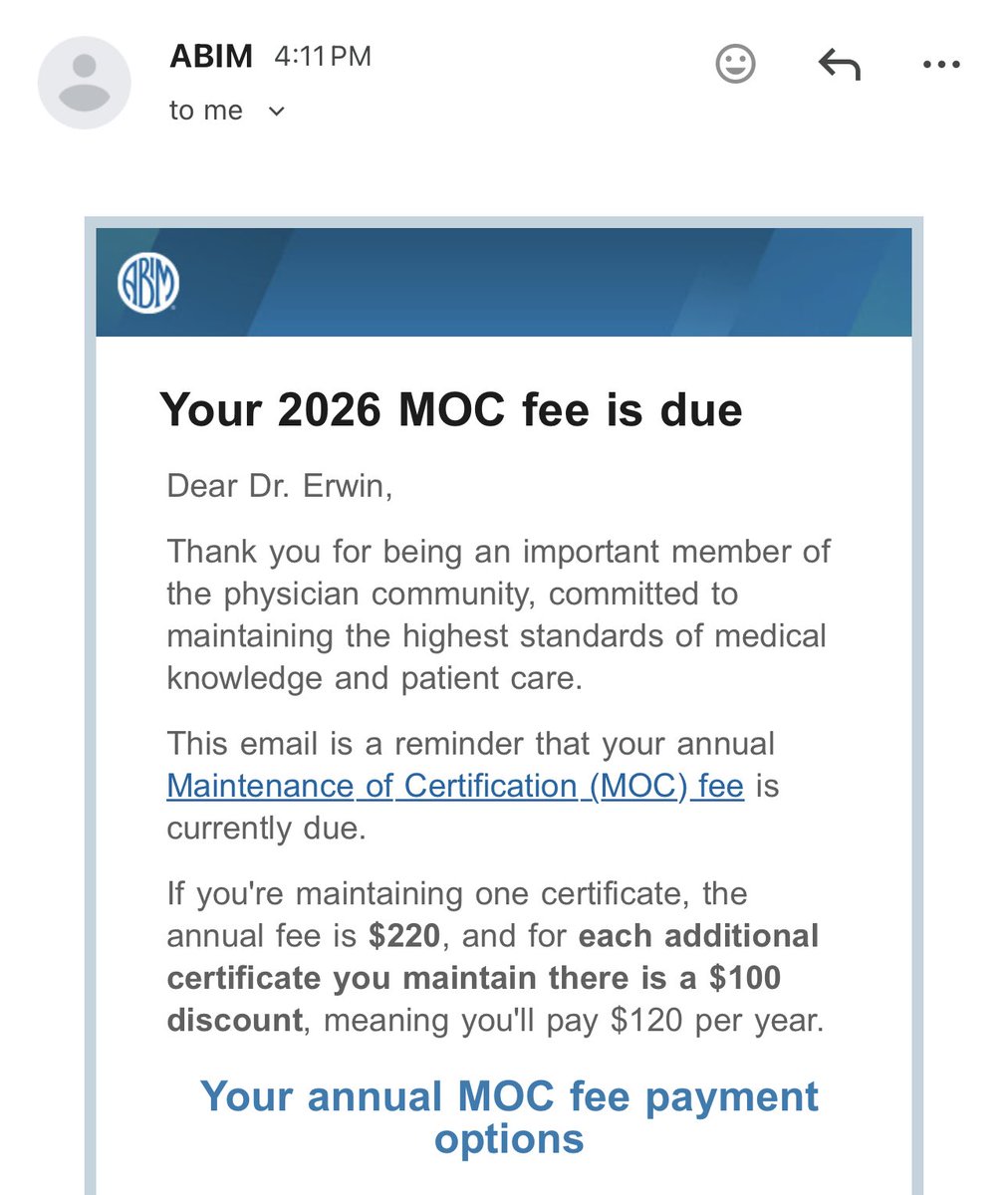This screenshot has width=1008, height=1195.
Task: Select the 'currently due.' text
Action: coord(266,829)
